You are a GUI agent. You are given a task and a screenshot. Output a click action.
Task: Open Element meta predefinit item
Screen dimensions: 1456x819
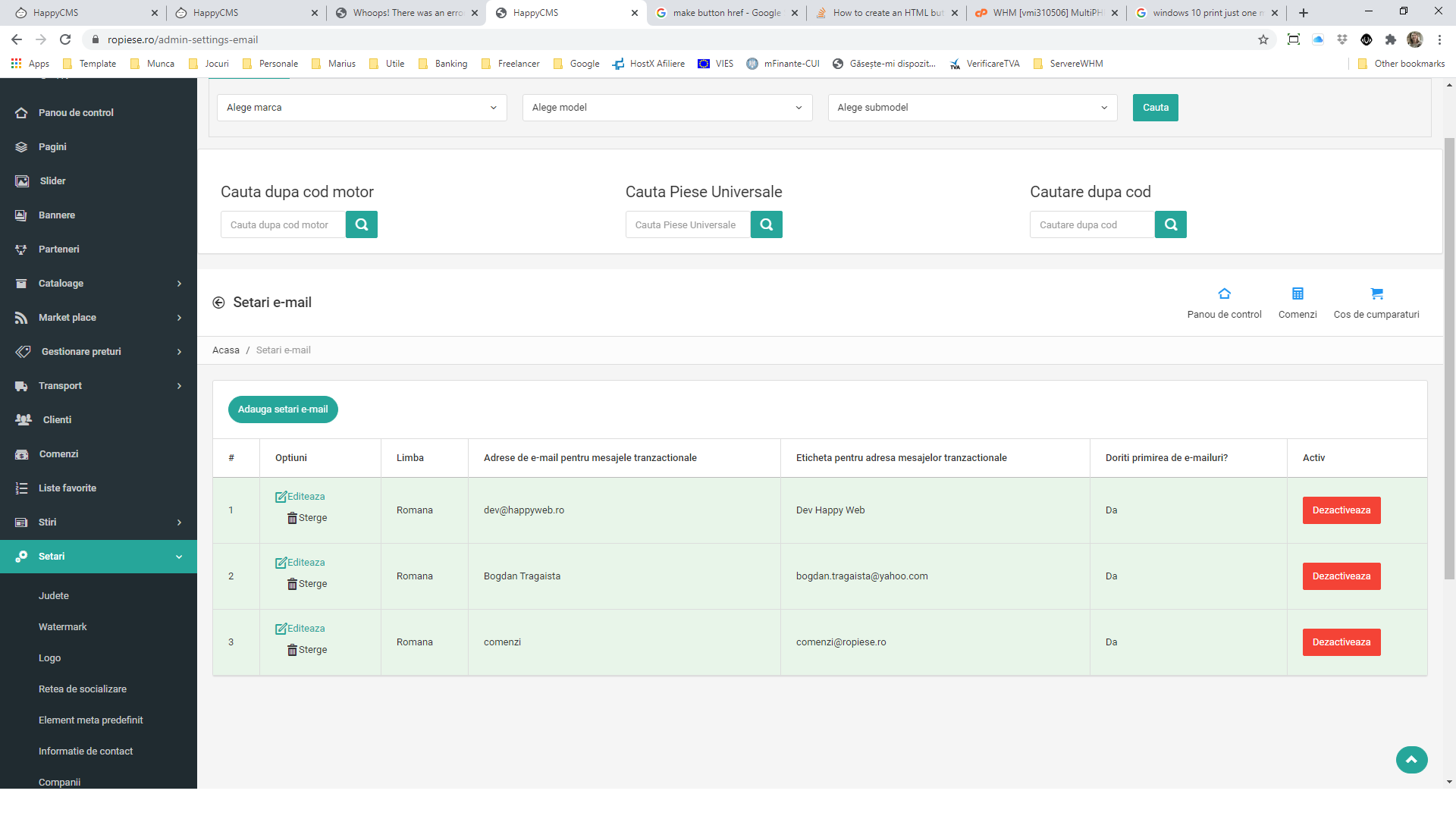pyautogui.click(x=90, y=720)
